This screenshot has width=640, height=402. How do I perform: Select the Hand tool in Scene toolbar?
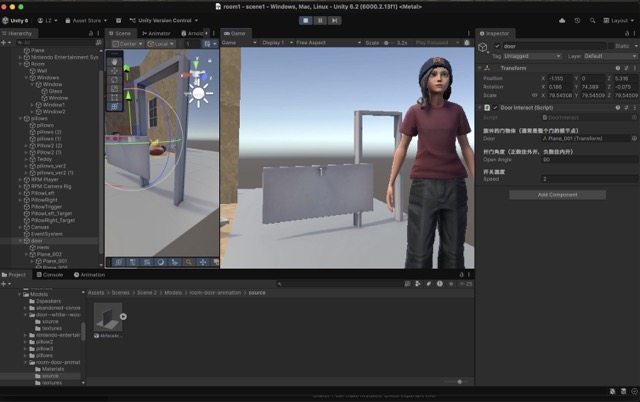[115, 63]
